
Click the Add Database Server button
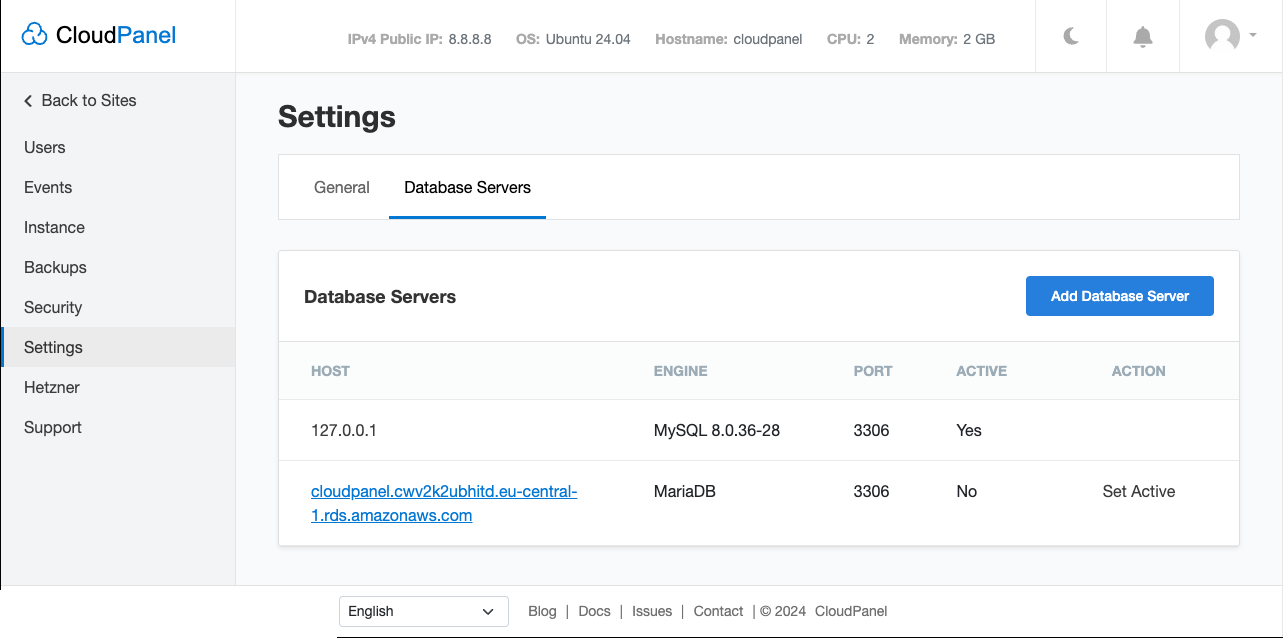click(1119, 296)
